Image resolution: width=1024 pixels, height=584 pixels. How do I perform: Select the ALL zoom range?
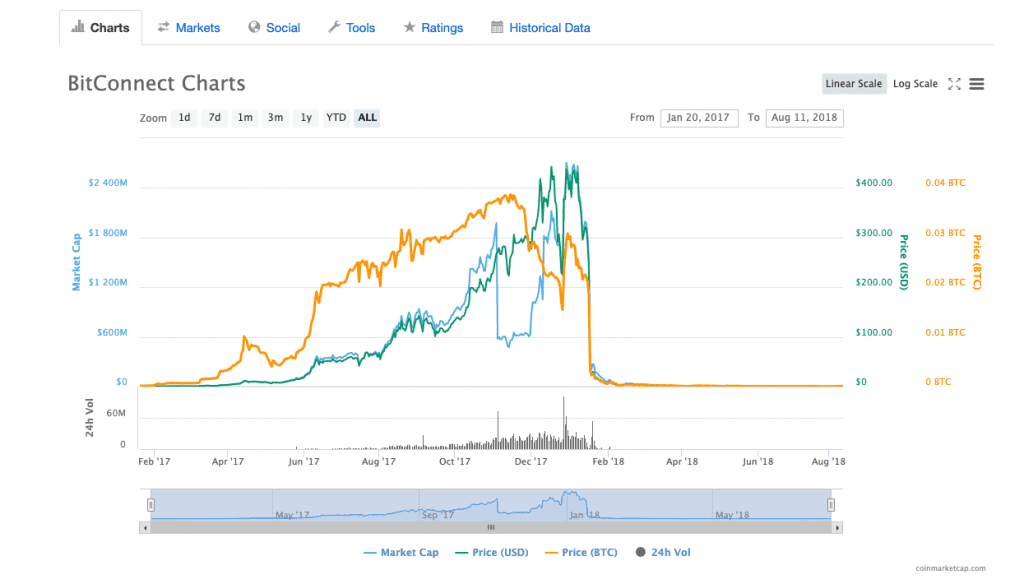click(x=366, y=117)
